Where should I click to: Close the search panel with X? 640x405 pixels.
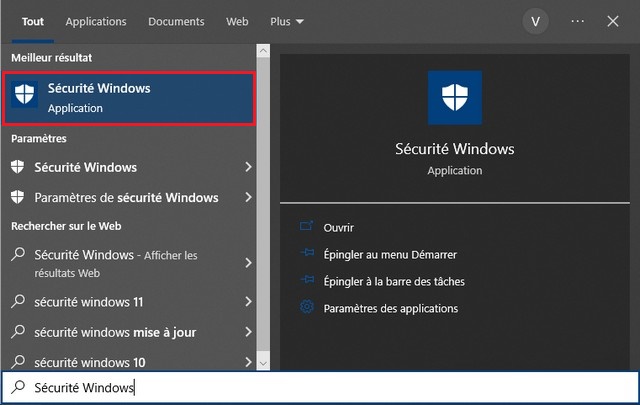[x=613, y=21]
